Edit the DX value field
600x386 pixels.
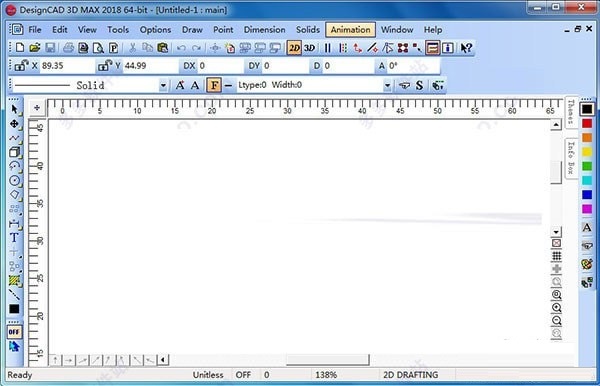[x=220, y=66]
